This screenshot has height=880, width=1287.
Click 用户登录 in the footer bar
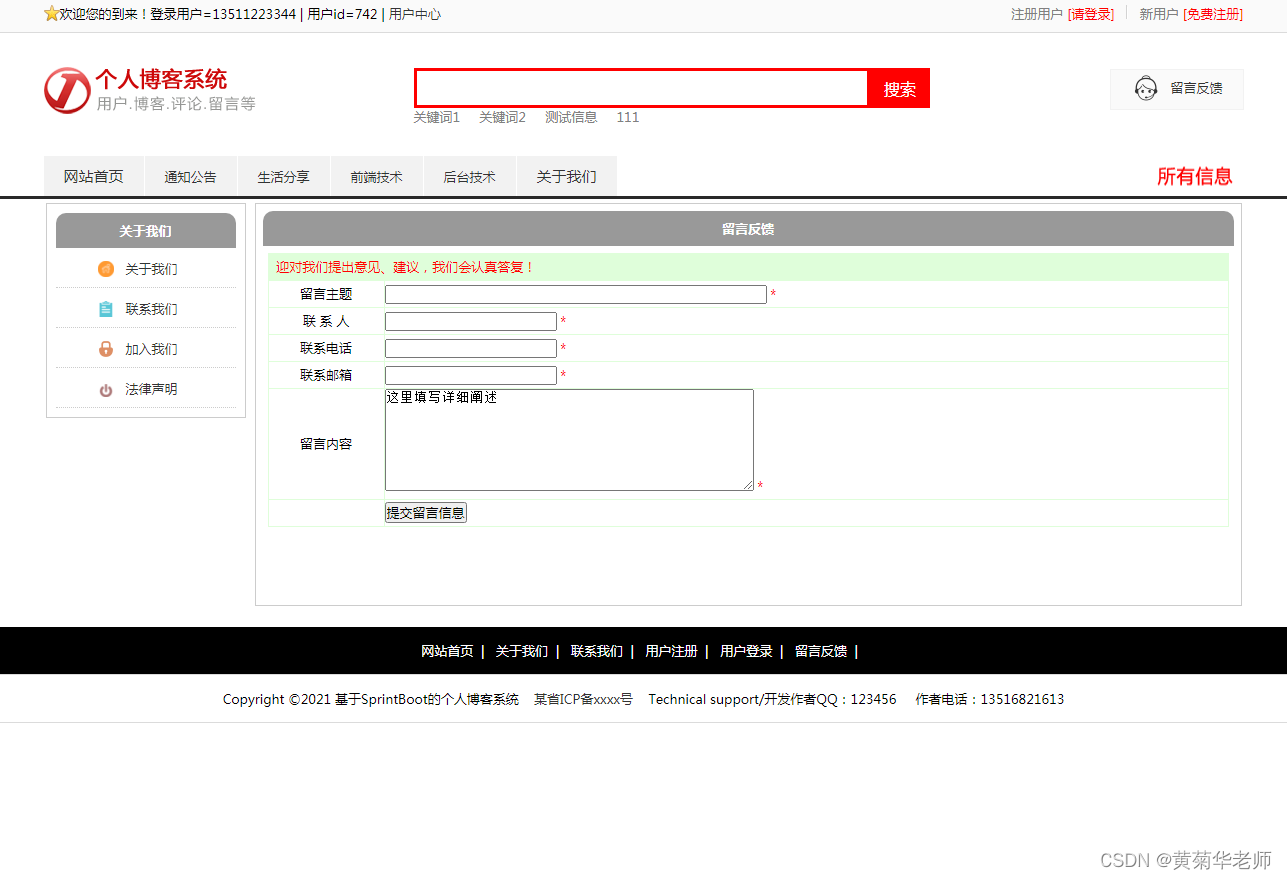(x=746, y=651)
